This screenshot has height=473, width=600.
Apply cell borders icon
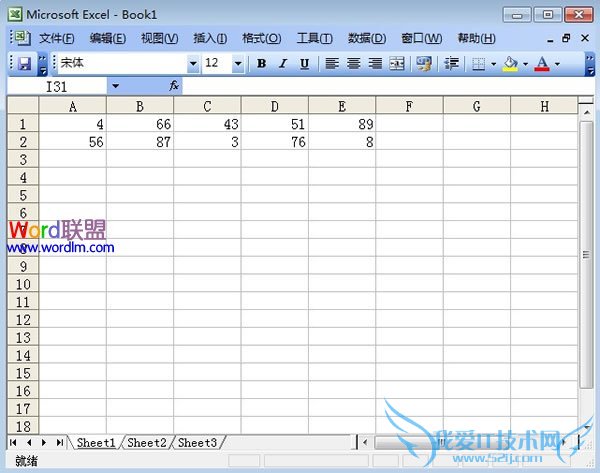(x=478, y=64)
